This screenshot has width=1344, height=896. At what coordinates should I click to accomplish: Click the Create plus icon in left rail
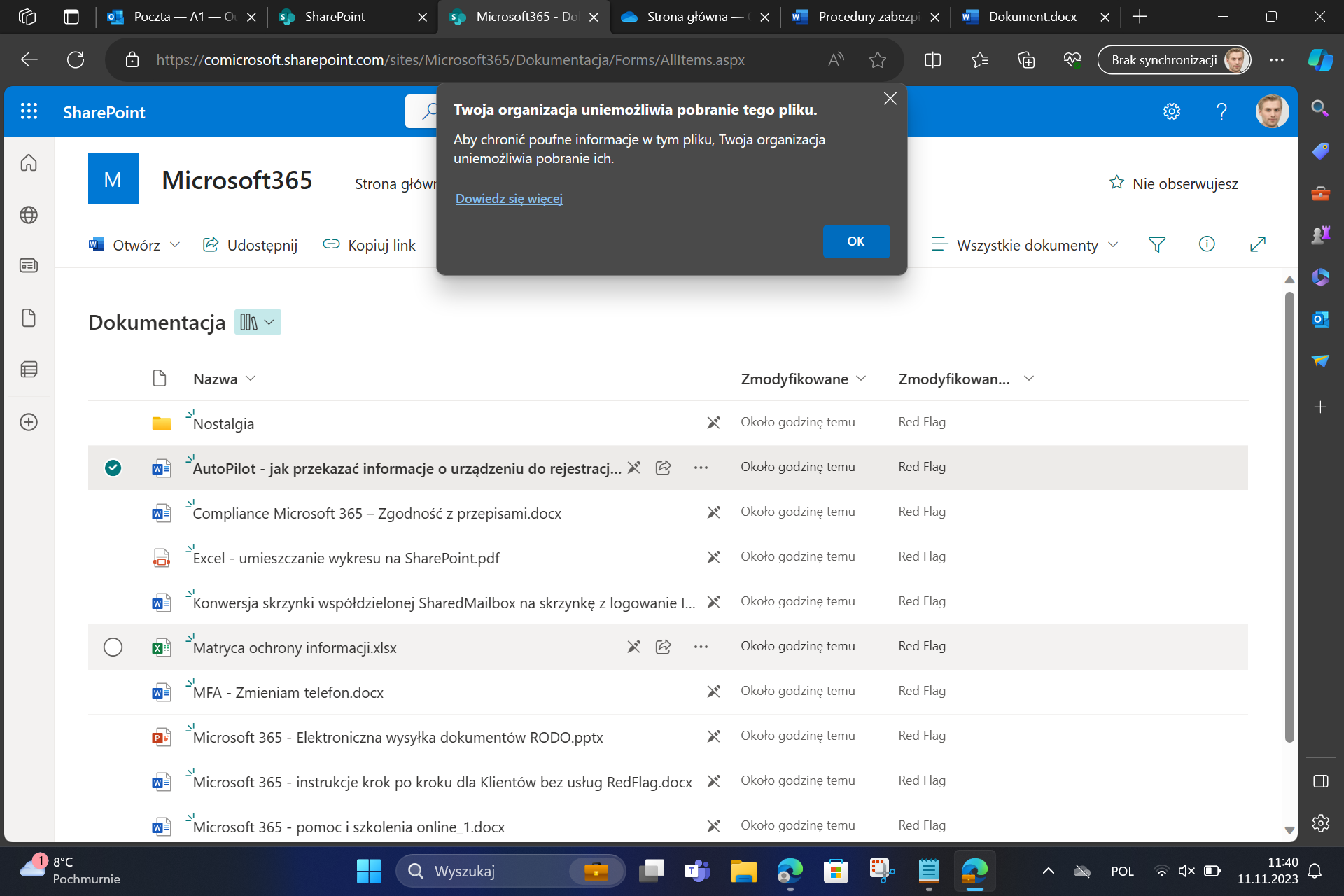point(29,422)
